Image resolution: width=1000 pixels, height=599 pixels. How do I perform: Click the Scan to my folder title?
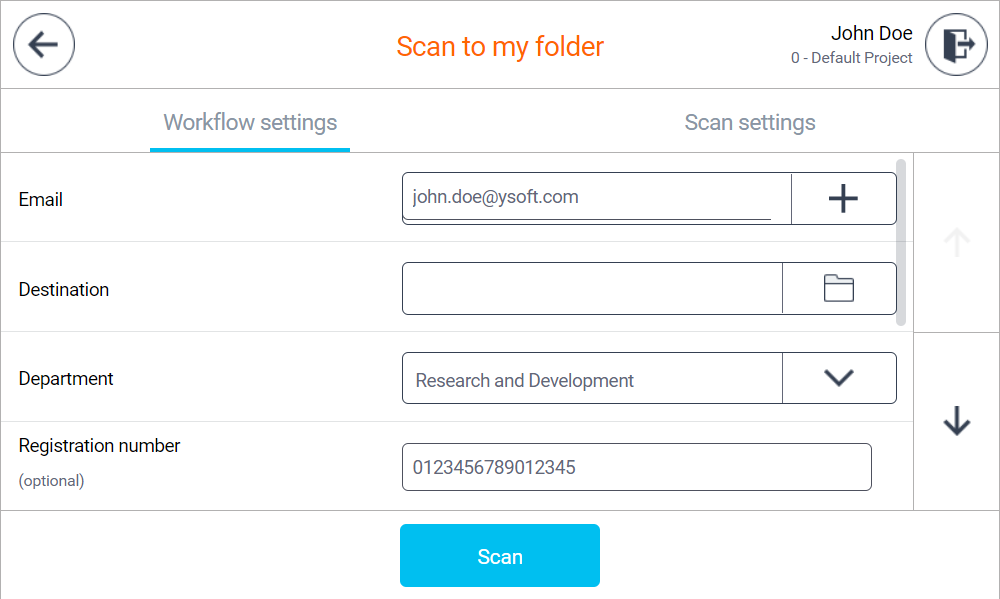pos(500,47)
